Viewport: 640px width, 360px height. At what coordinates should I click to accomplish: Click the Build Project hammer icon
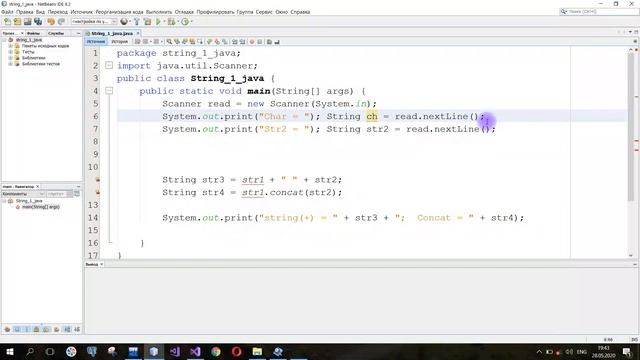pos(137,22)
